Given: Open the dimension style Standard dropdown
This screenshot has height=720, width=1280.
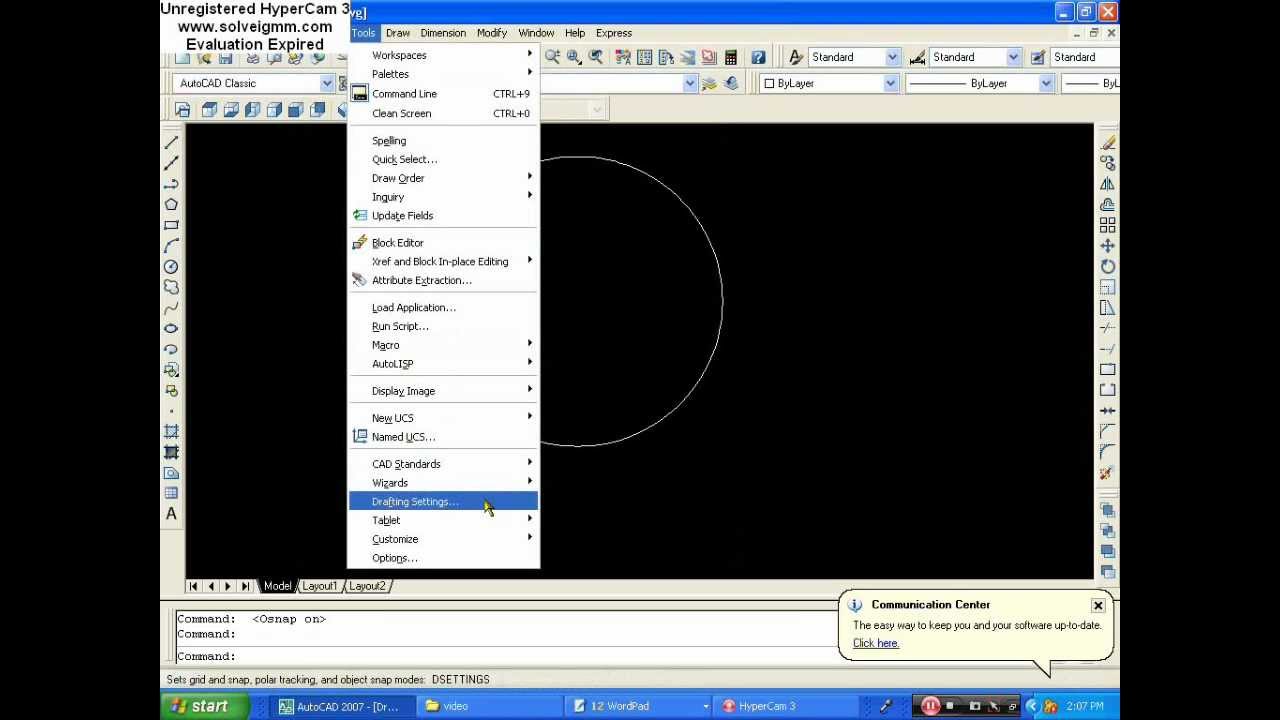Looking at the screenshot, I should click(x=1013, y=57).
